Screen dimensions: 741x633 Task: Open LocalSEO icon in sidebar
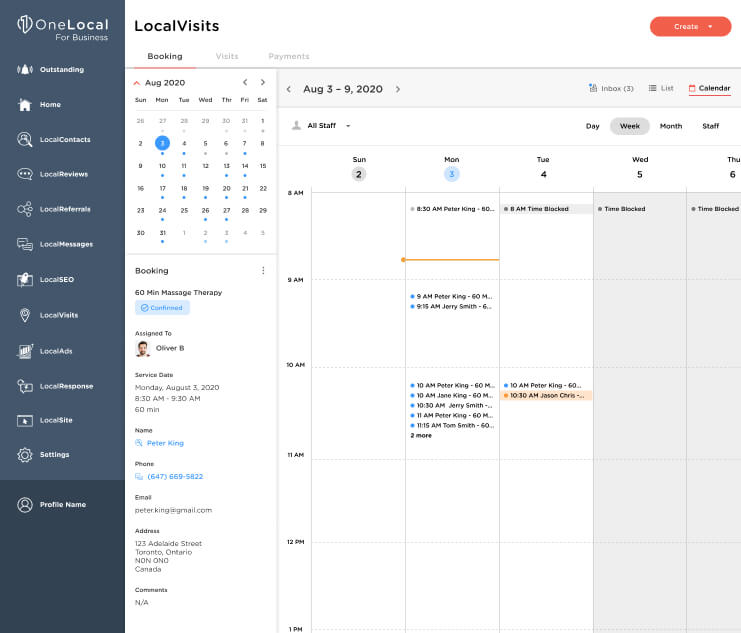tap(25, 279)
